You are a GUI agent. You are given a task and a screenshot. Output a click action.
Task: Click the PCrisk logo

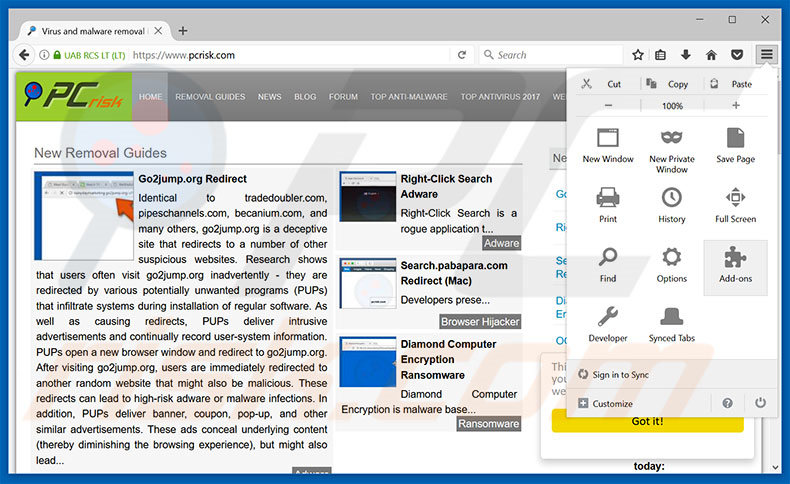74,96
